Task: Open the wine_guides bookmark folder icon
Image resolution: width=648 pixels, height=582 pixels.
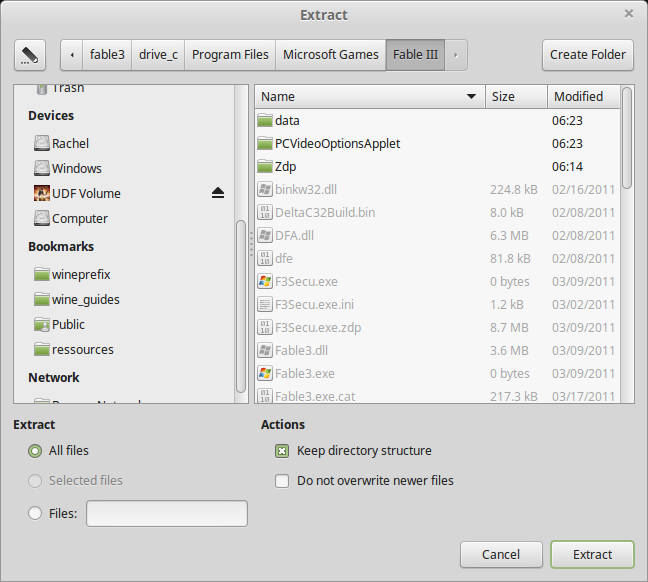Action: point(41,299)
